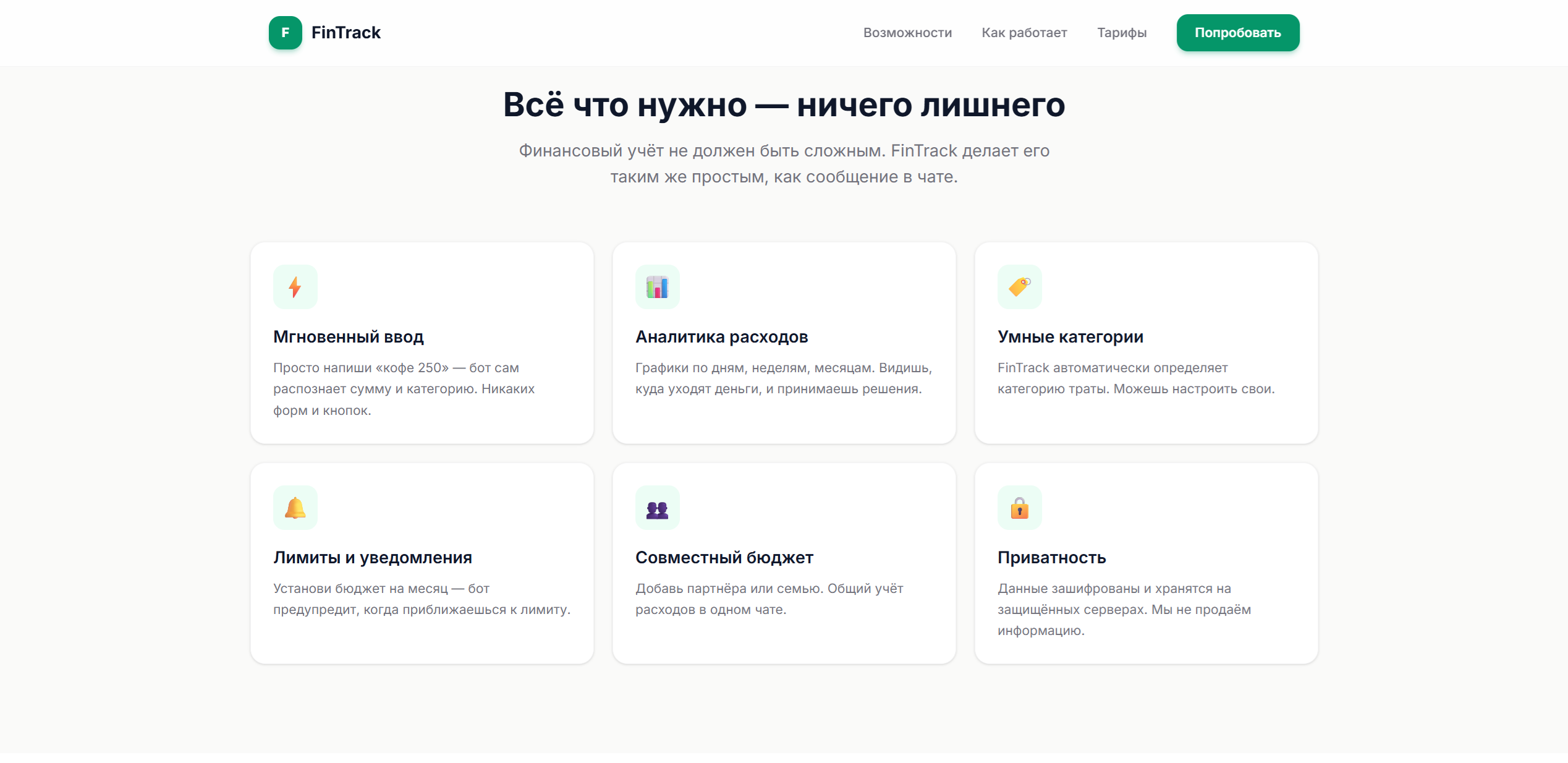The width and height of the screenshot is (1568, 763).
Task: Click the heading Всё что нужно — ничего лишнего
Action: coord(784,104)
